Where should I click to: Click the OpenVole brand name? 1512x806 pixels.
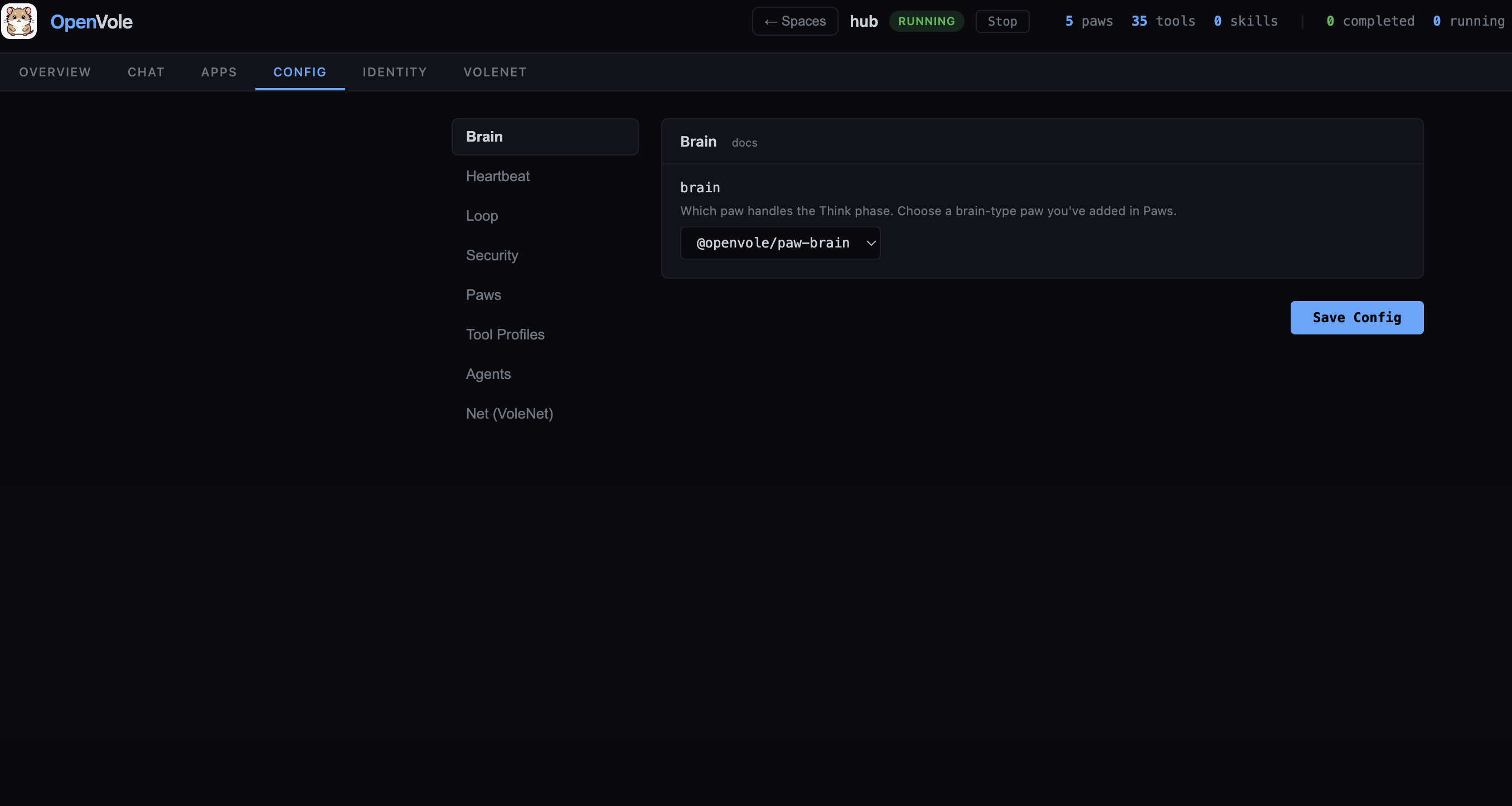[91, 22]
